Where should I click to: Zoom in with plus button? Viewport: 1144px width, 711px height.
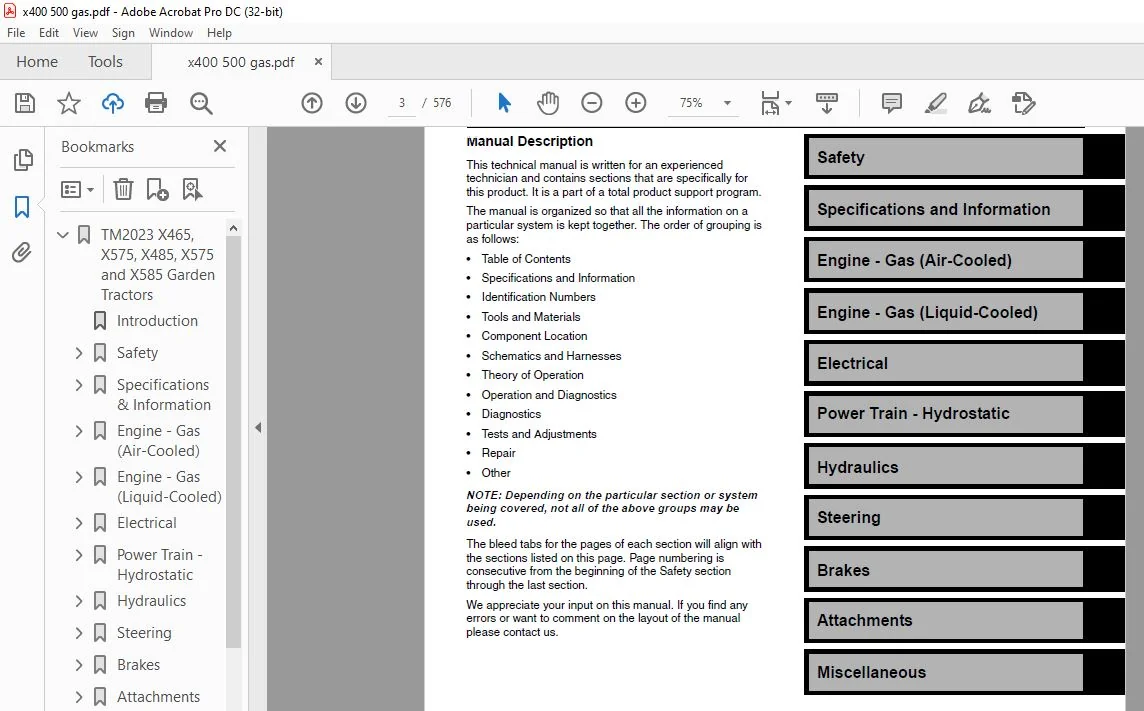click(636, 103)
